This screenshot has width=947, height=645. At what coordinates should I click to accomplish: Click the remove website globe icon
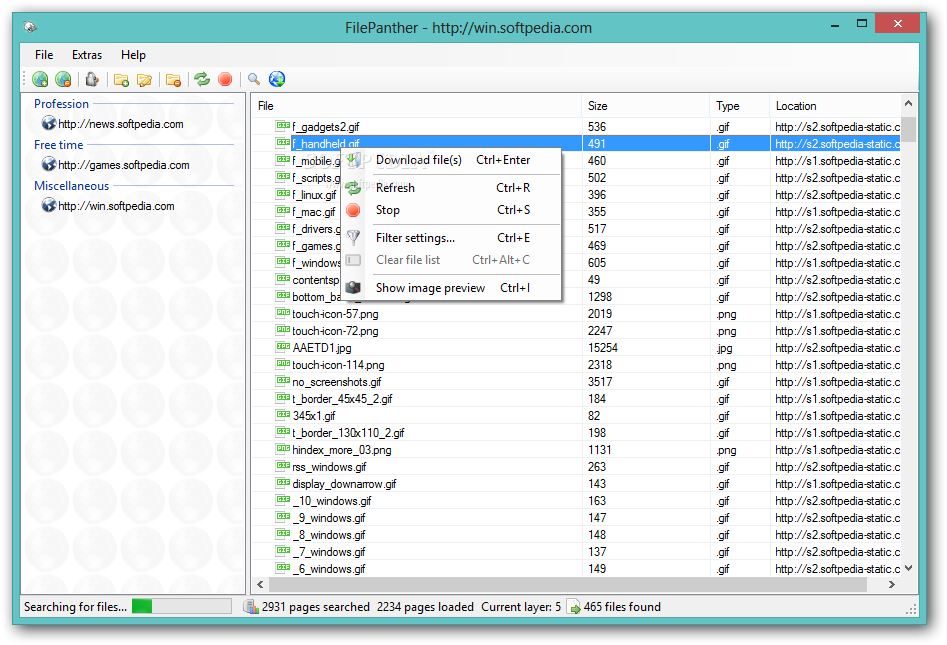point(63,79)
